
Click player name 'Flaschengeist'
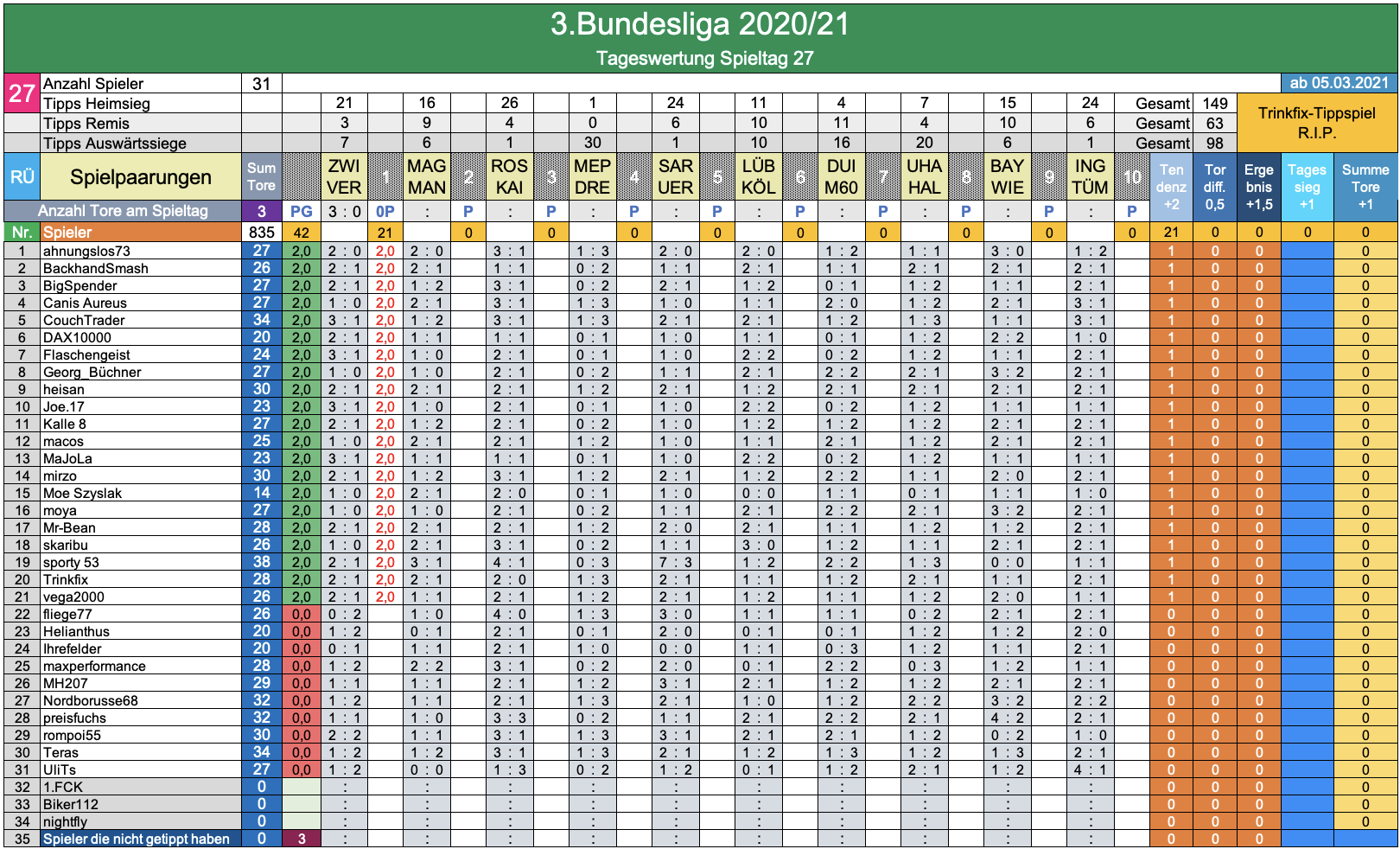[x=86, y=354]
